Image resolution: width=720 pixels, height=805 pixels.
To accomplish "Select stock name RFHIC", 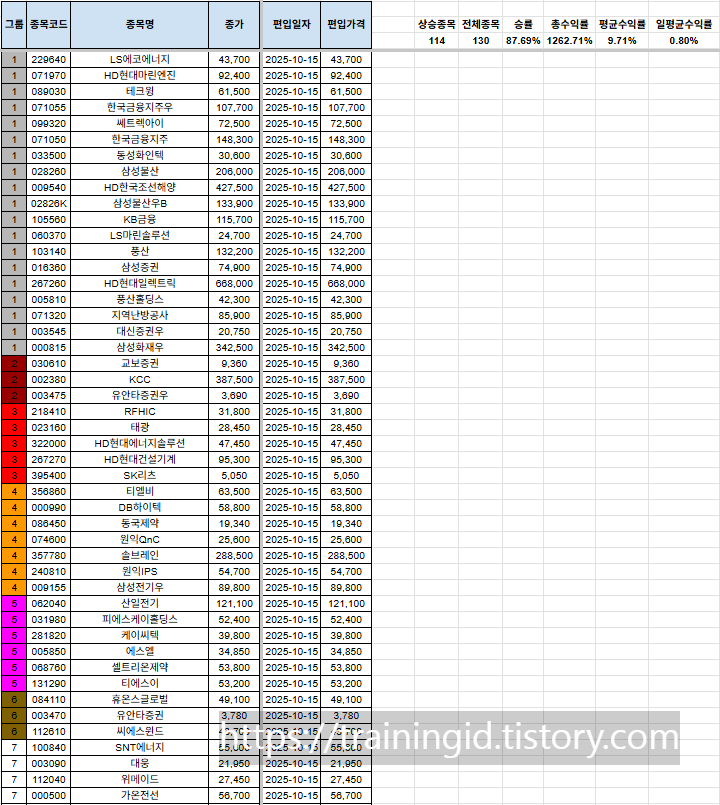I will tap(140, 411).
